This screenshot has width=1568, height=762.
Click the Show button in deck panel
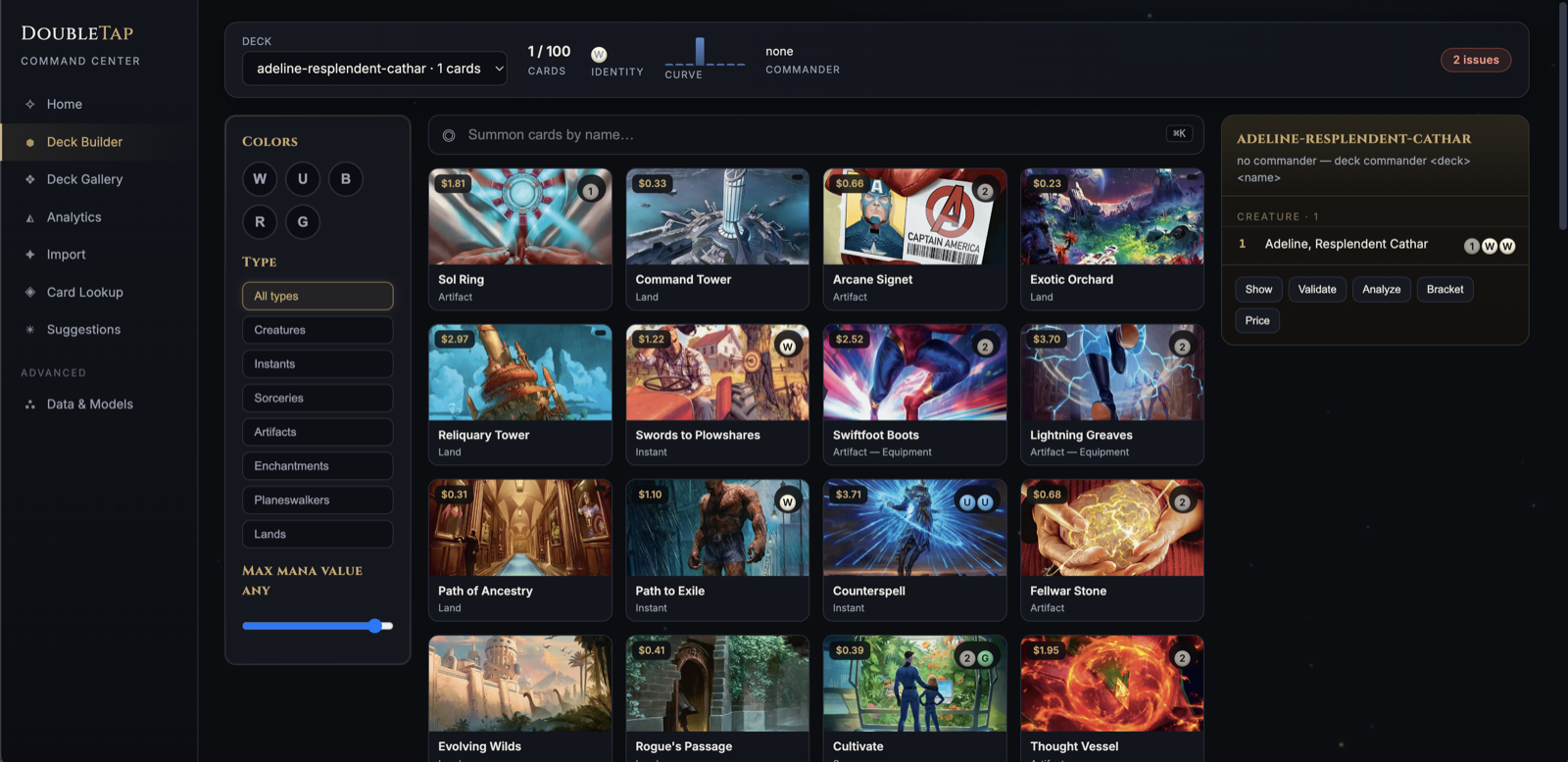click(1258, 289)
